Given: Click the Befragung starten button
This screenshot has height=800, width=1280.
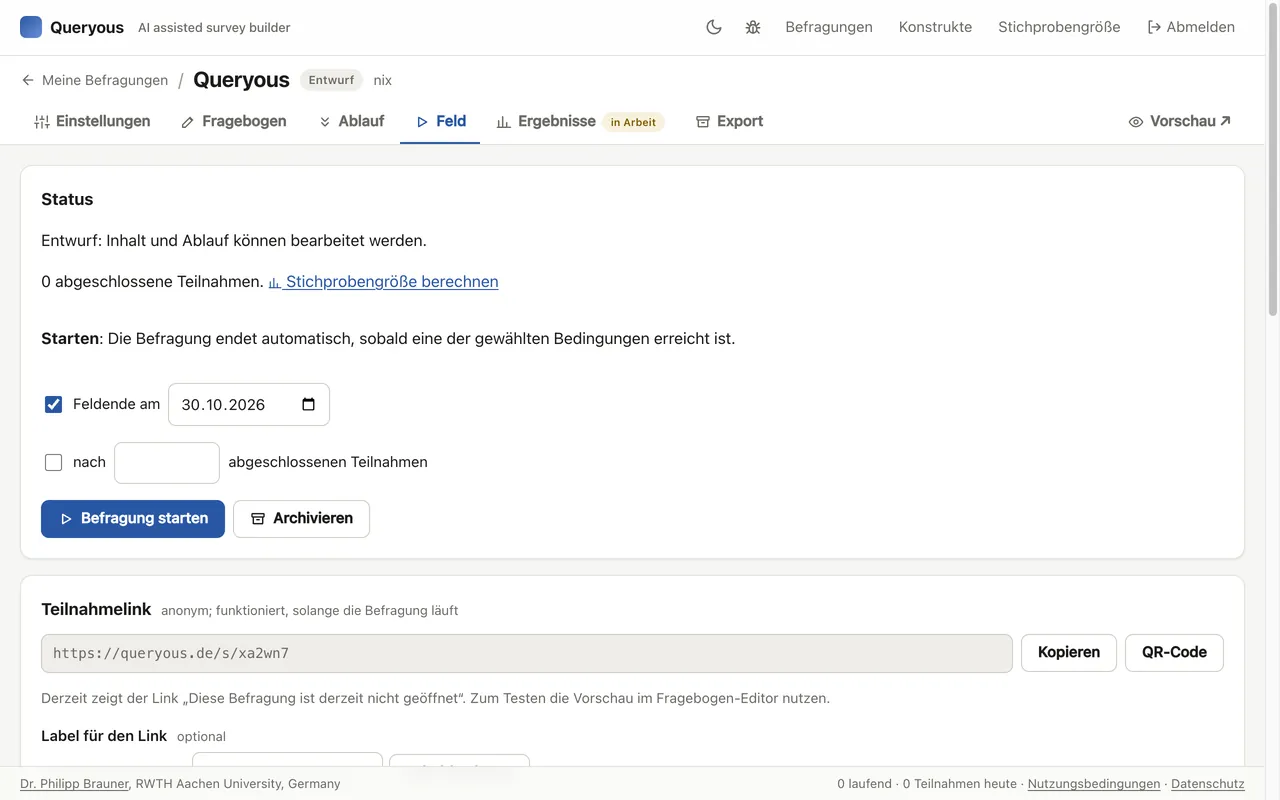Looking at the screenshot, I should [x=133, y=519].
